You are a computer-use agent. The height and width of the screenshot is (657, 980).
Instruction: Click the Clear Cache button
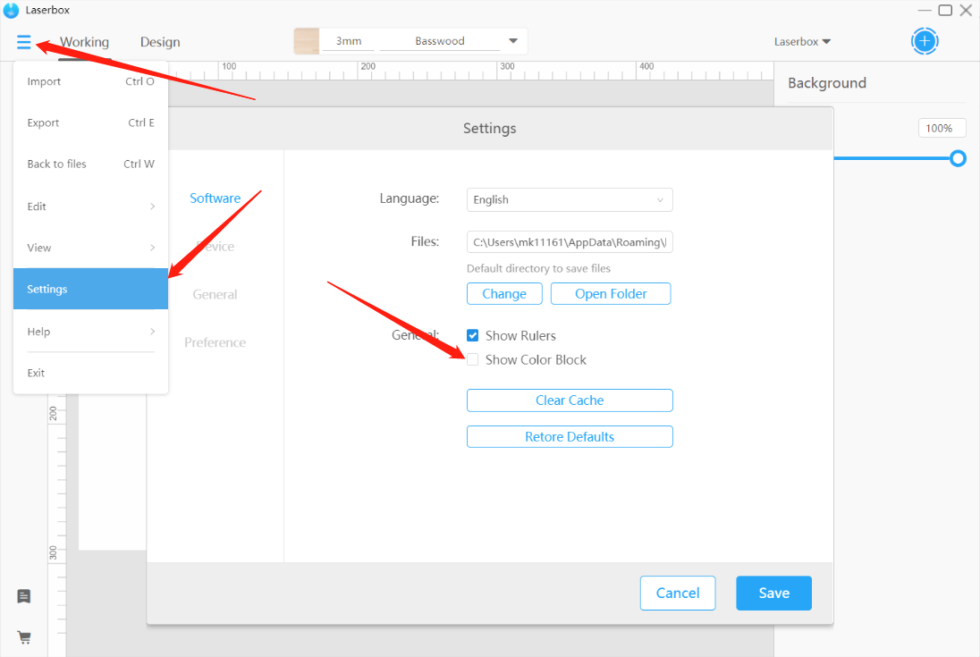tap(569, 400)
